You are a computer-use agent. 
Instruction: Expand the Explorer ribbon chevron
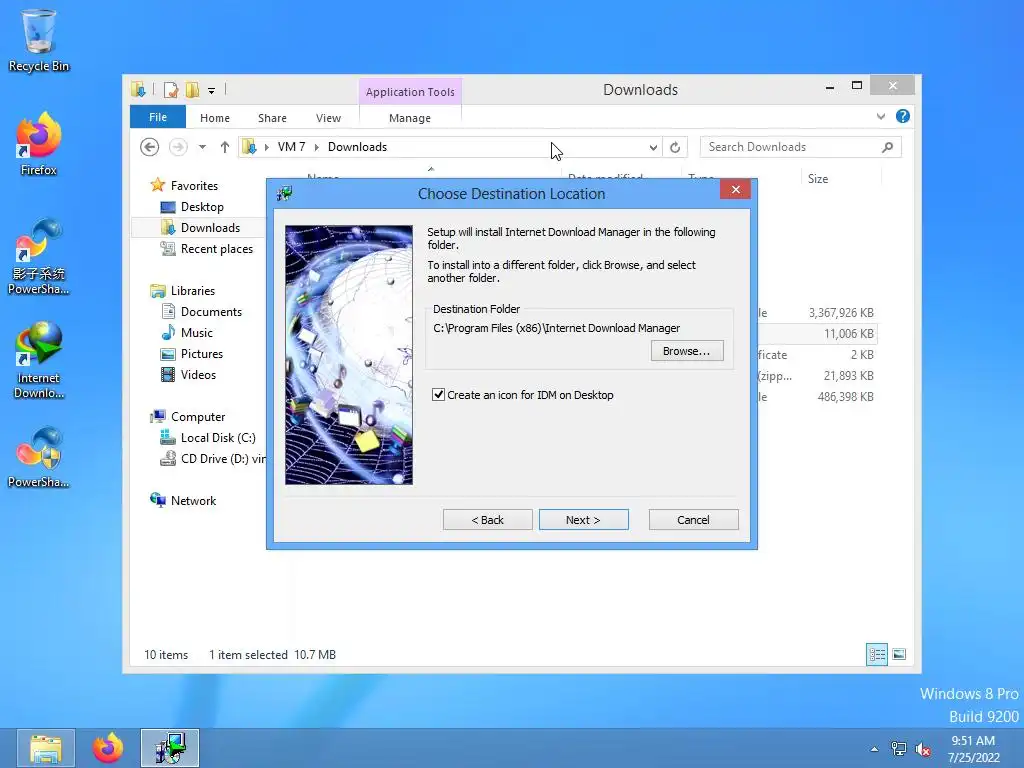[881, 116]
